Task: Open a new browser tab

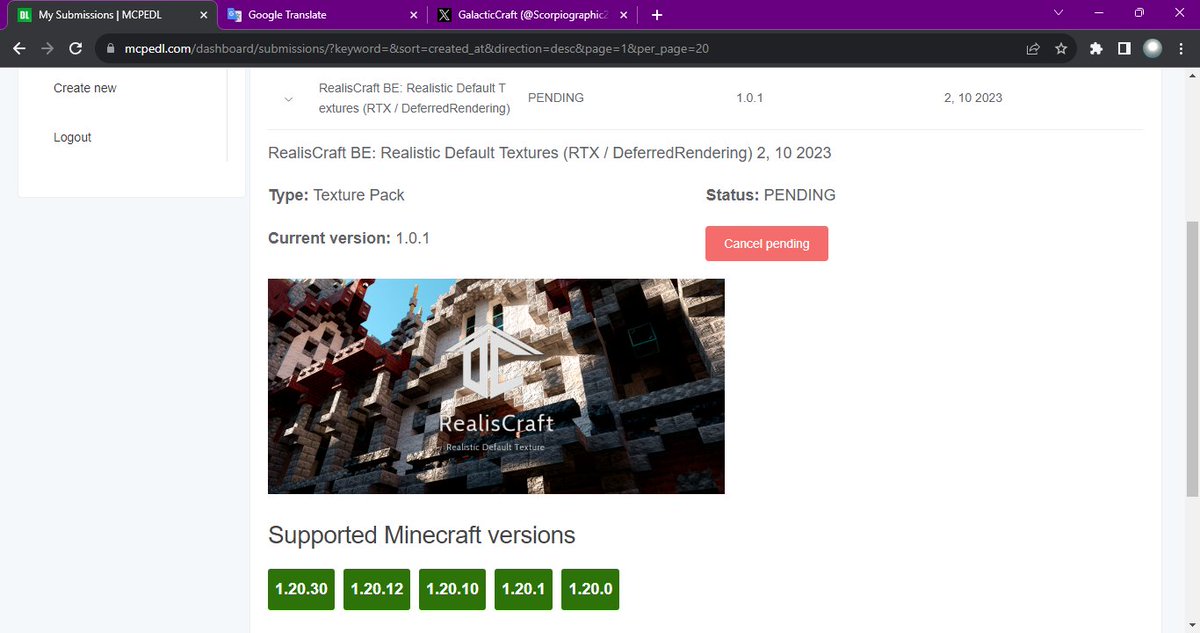Action: (x=657, y=15)
